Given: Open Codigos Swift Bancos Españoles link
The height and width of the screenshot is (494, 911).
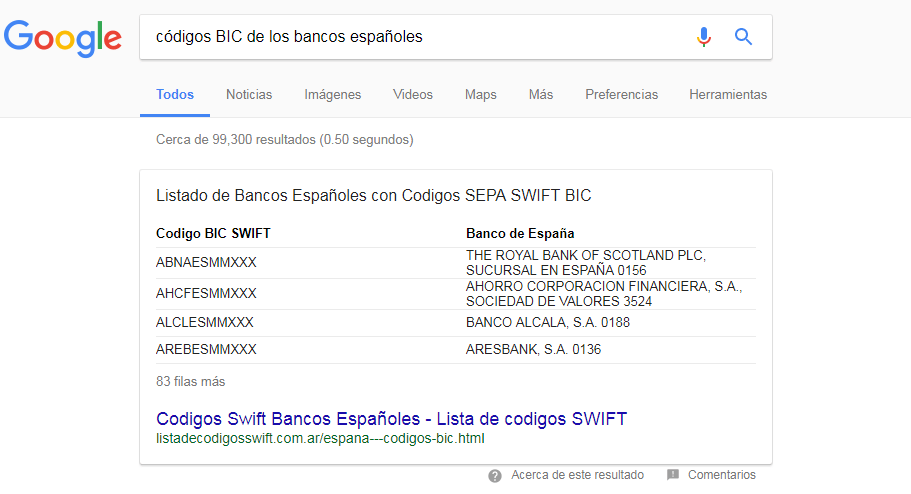Looking at the screenshot, I should 391,418.
